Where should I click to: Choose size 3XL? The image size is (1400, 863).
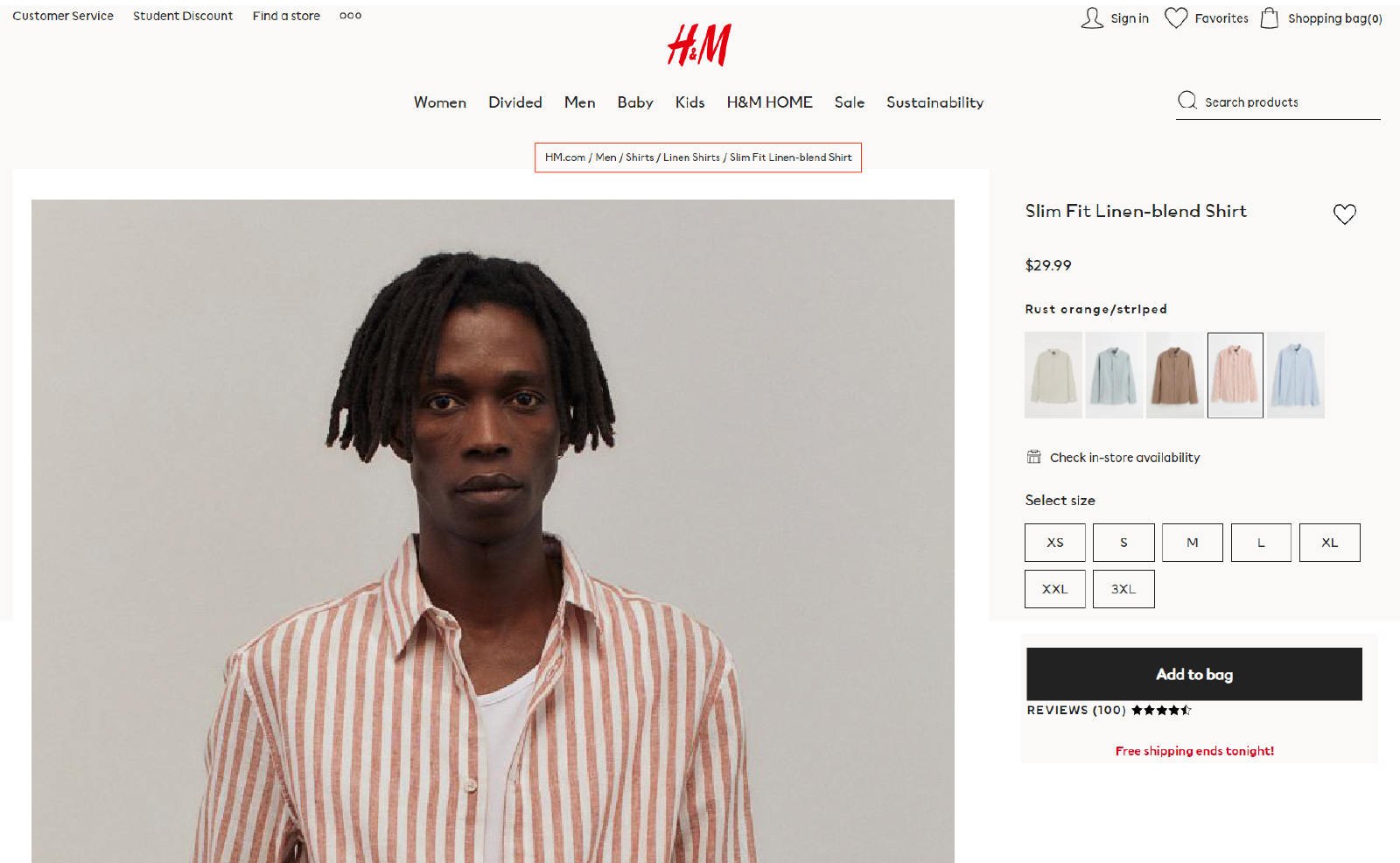click(x=1123, y=589)
